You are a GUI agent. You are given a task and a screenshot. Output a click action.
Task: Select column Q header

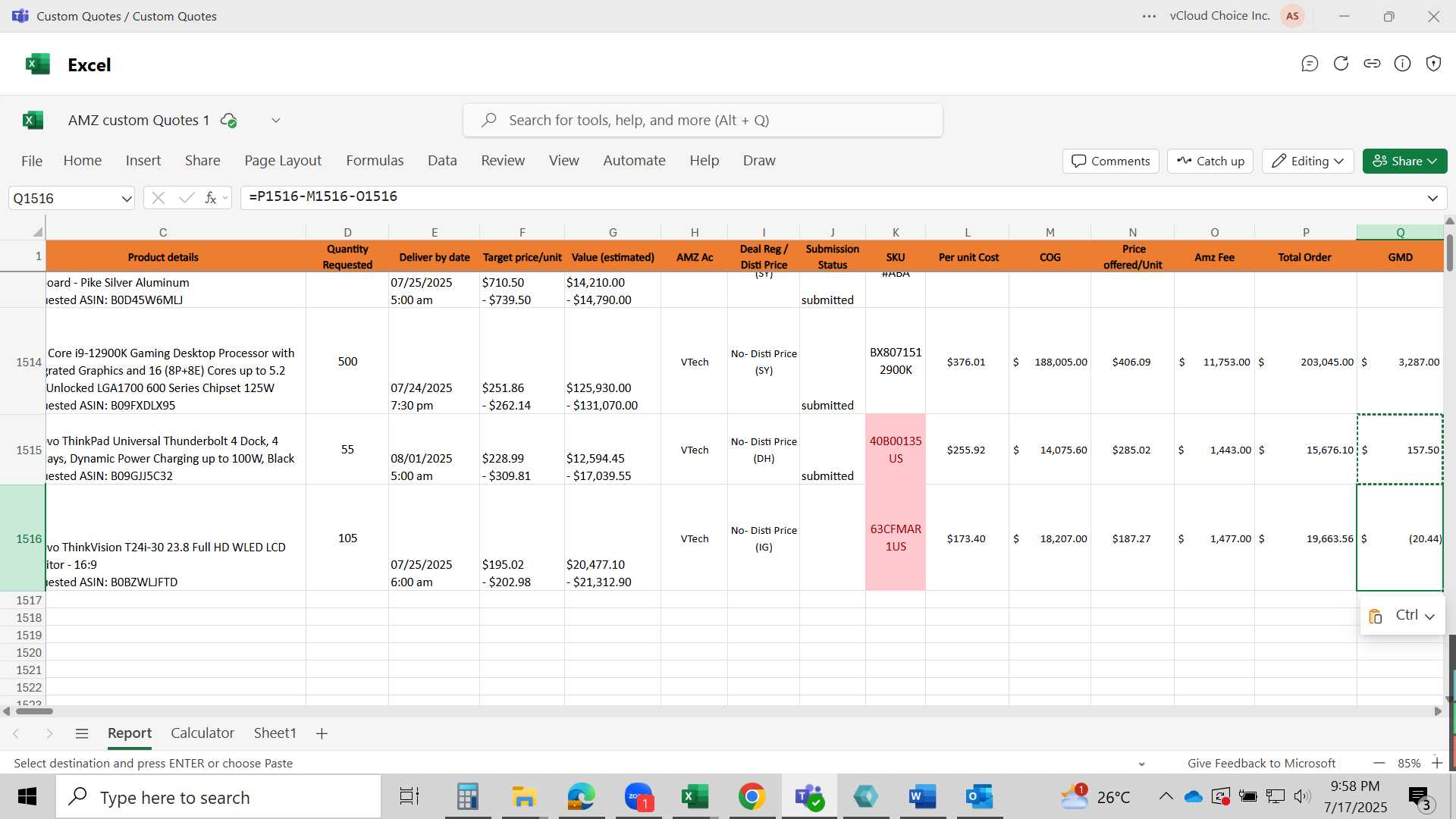coord(1400,232)
